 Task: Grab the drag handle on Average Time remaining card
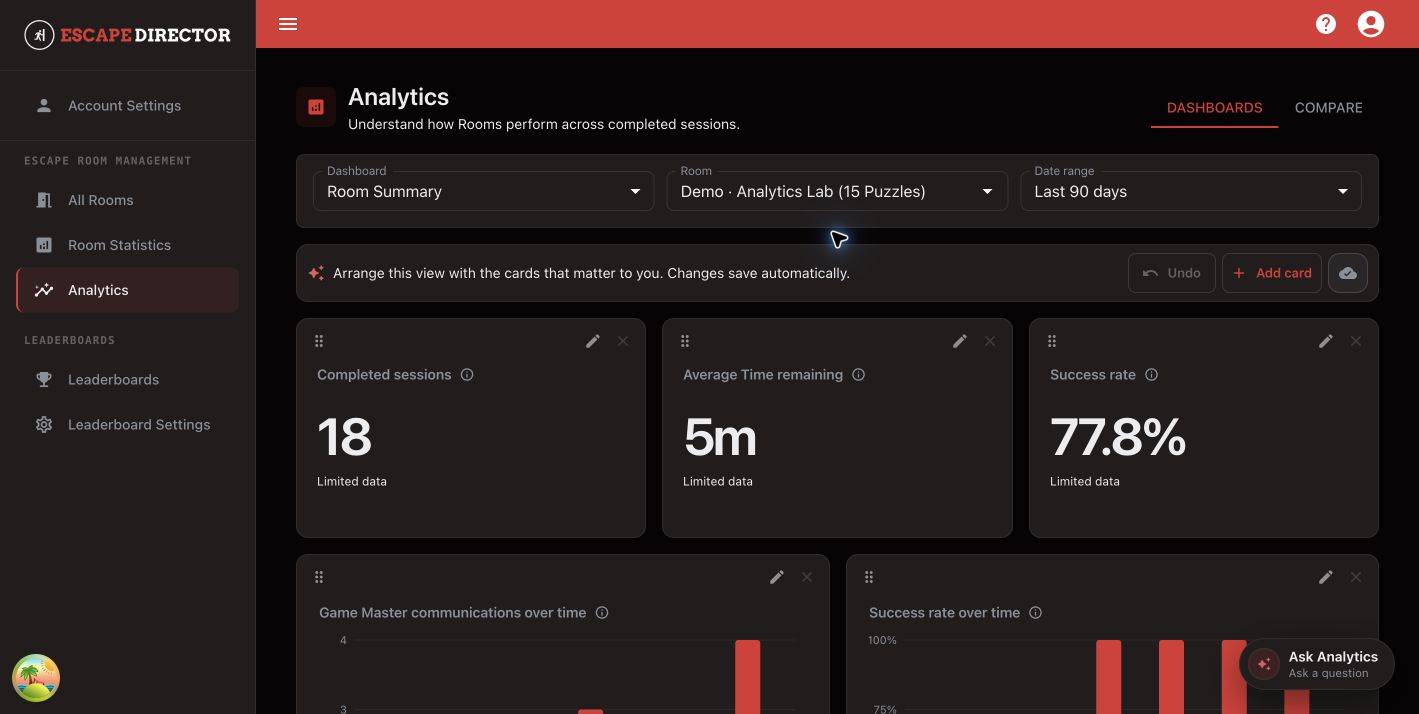point(685,341)
